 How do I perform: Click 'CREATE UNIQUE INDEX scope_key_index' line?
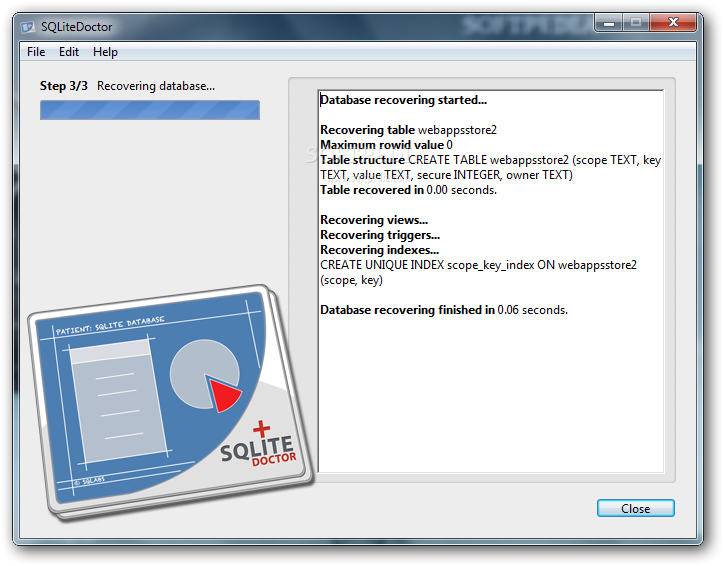pos(478,265)
